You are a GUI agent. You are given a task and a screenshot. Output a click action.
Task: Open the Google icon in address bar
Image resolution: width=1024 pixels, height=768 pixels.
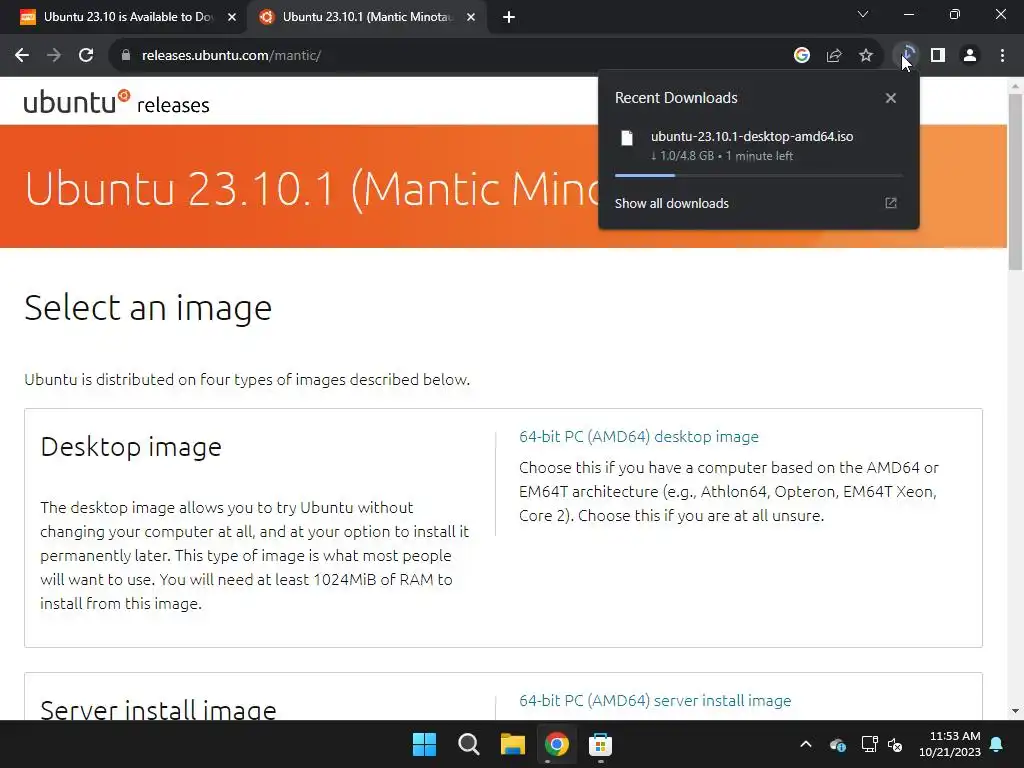point(801,56)
